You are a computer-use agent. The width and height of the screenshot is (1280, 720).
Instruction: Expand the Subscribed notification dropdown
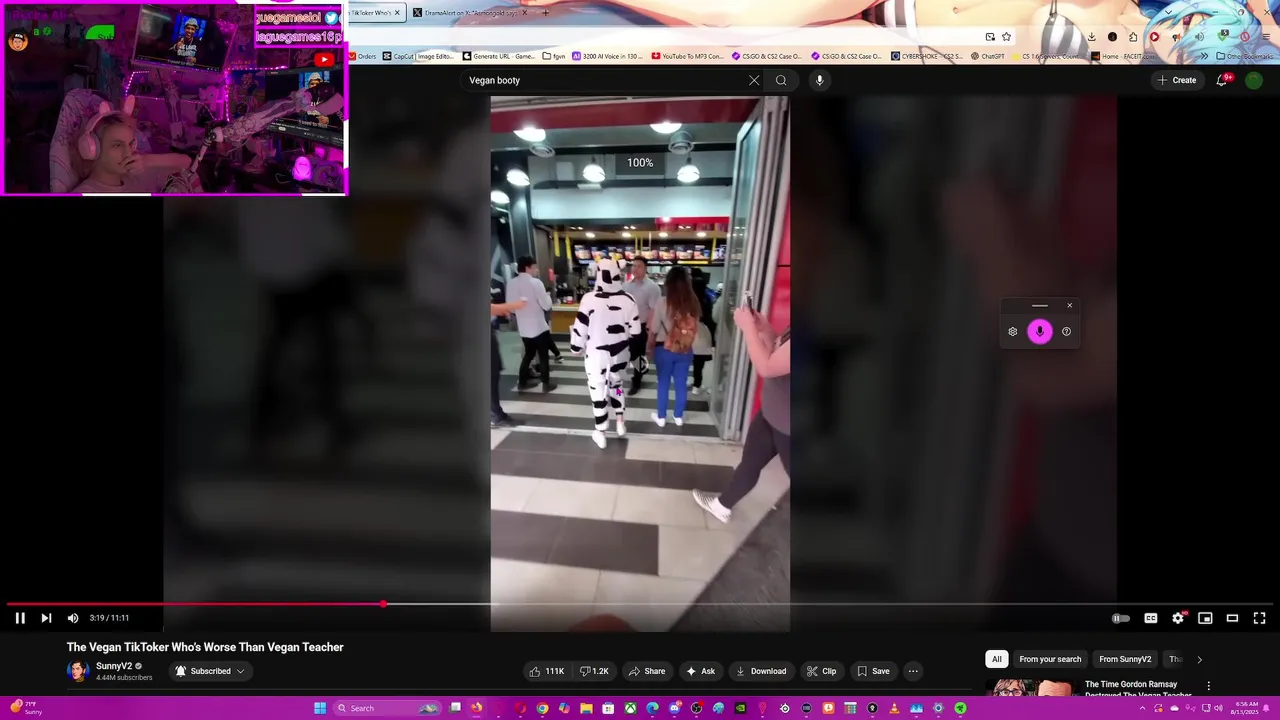point(210,671)
